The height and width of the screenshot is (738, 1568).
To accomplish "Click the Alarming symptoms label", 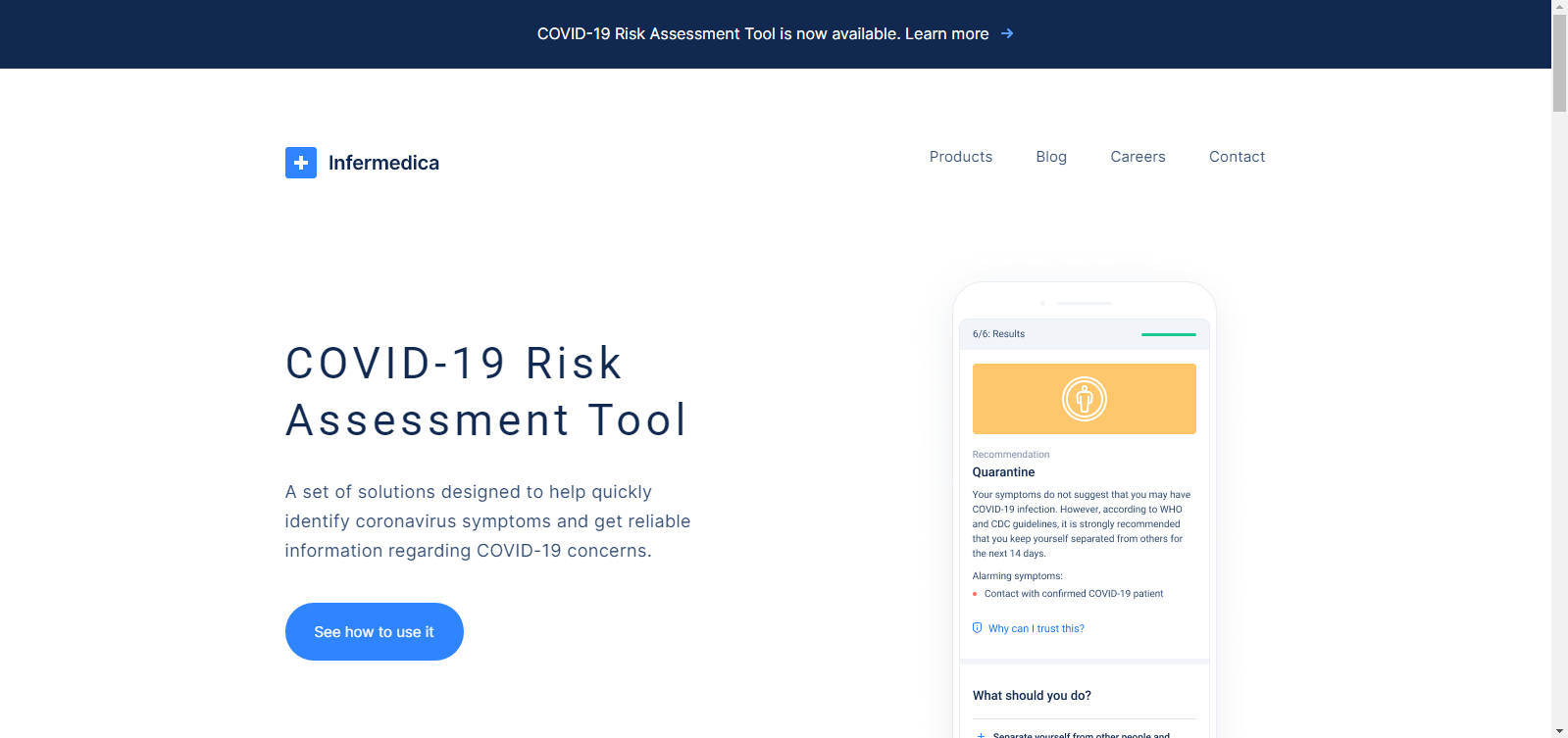I will click(1017, 576).
